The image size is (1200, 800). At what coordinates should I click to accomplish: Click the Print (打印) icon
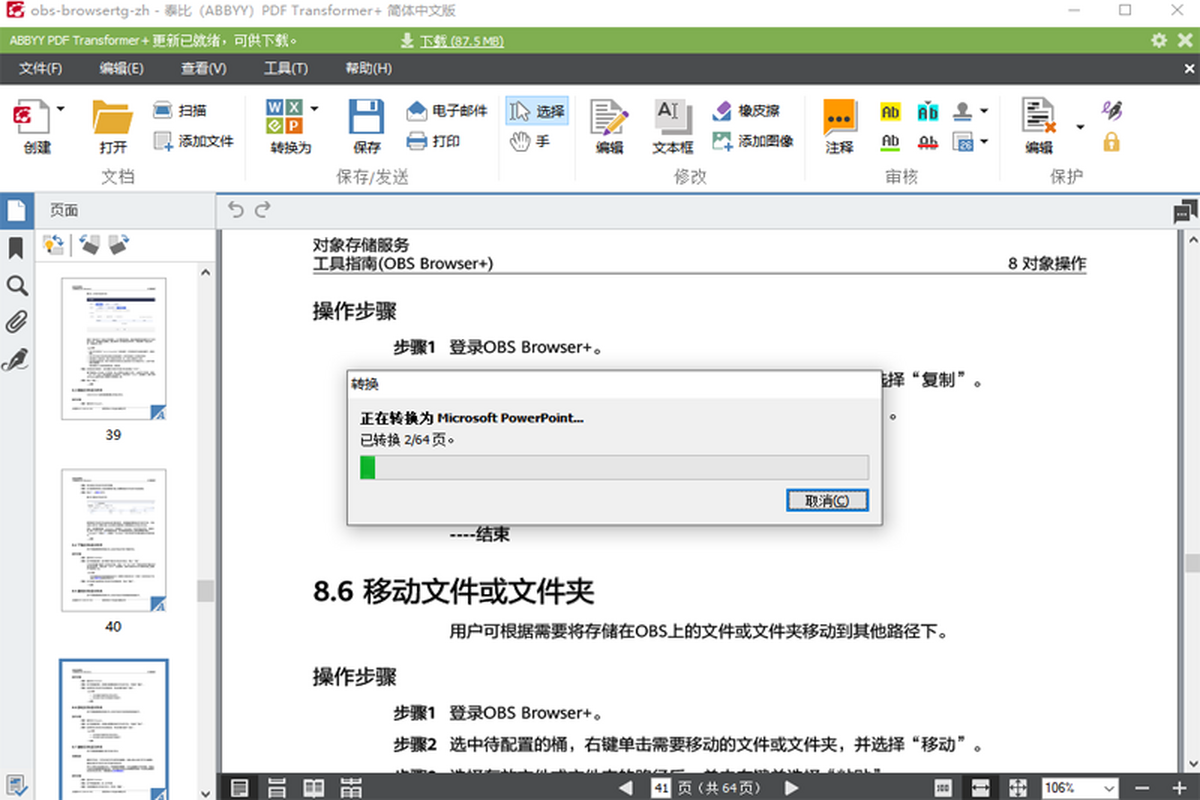417,141
